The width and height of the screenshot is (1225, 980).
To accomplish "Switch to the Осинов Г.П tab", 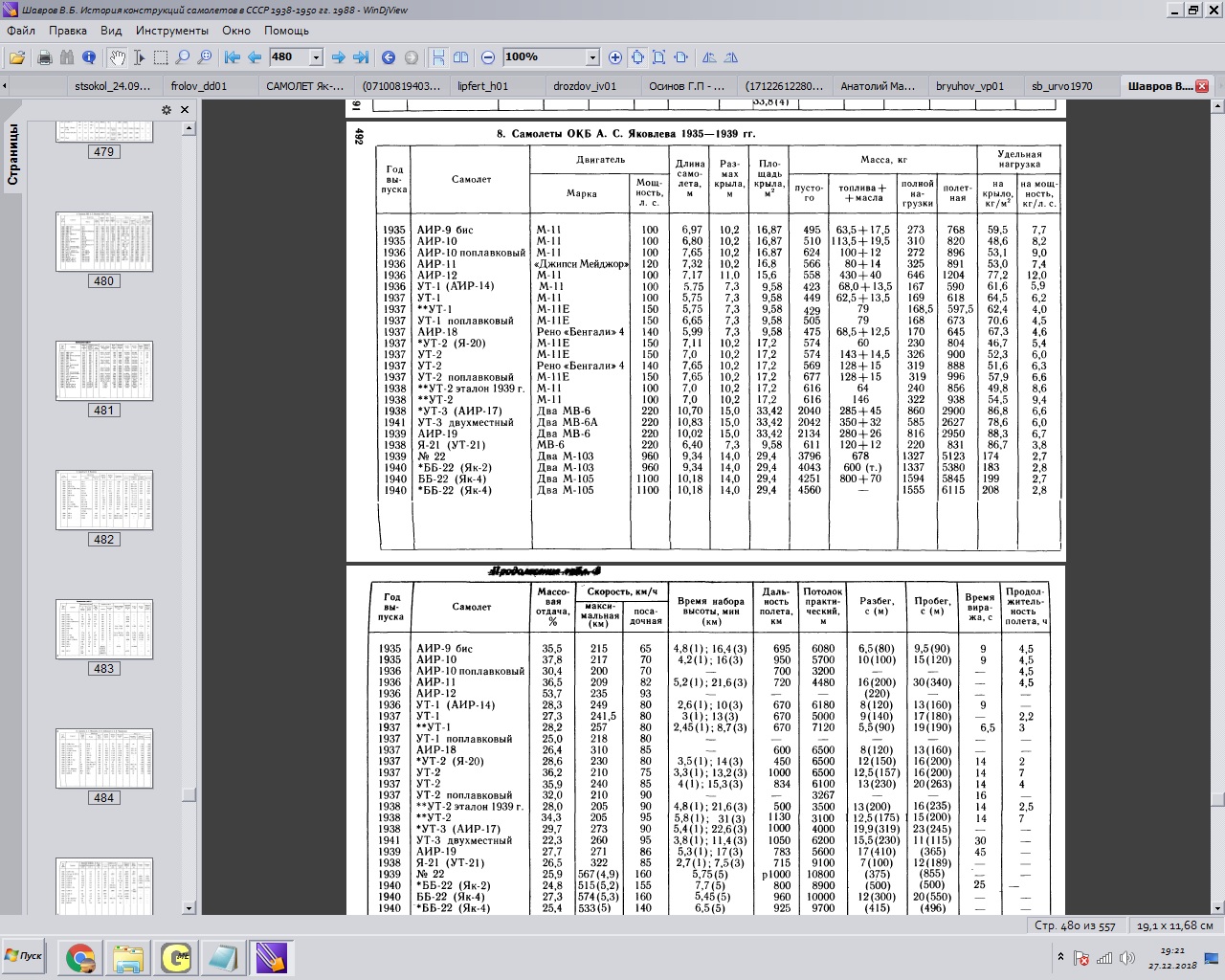I will [687, 86].
